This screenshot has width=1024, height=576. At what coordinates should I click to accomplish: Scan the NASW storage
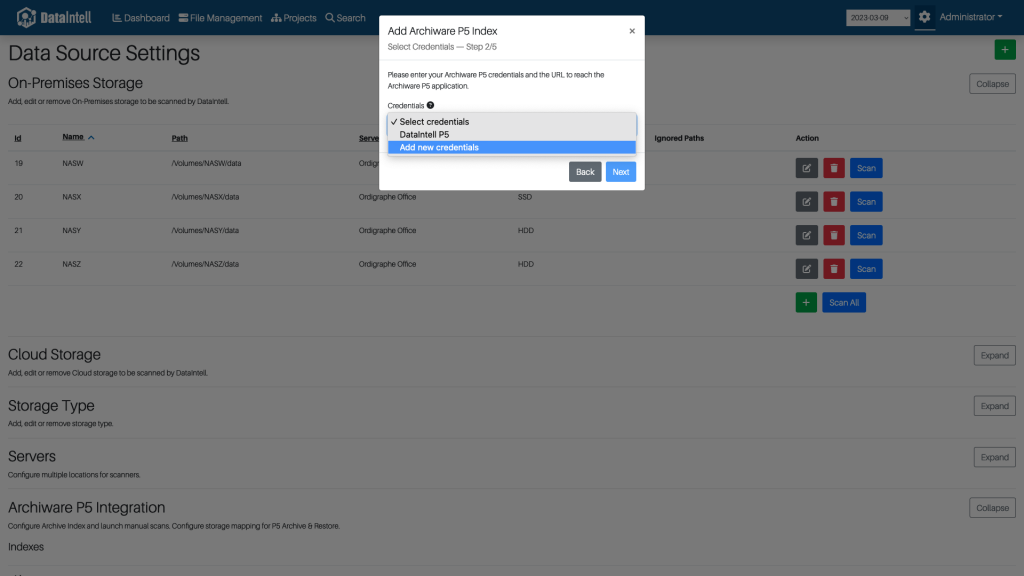[x=866, y=168]
